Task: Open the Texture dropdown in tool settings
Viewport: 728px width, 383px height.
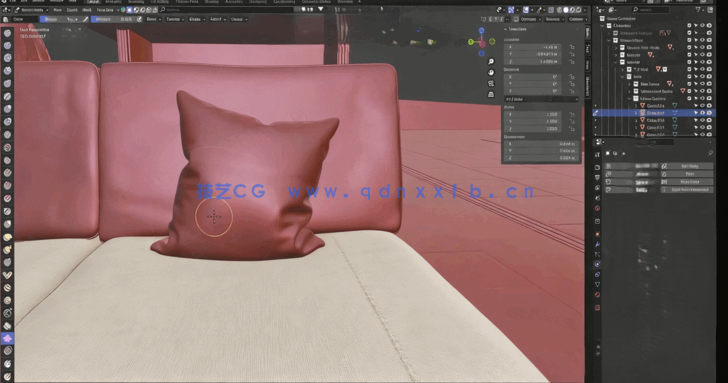Action: click(x=175, y=19)
